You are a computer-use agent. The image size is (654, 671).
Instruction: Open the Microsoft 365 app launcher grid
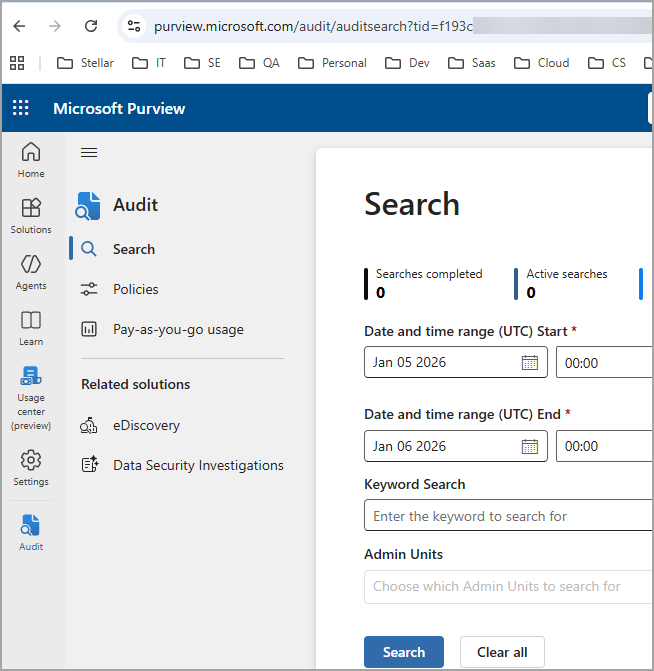tap(21, 108)
